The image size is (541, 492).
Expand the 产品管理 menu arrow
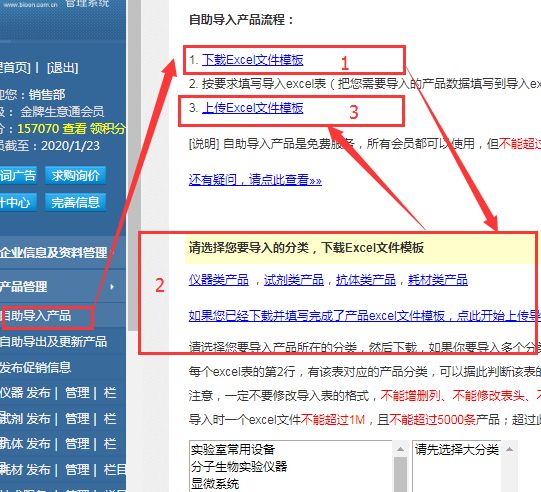point(112,287)
